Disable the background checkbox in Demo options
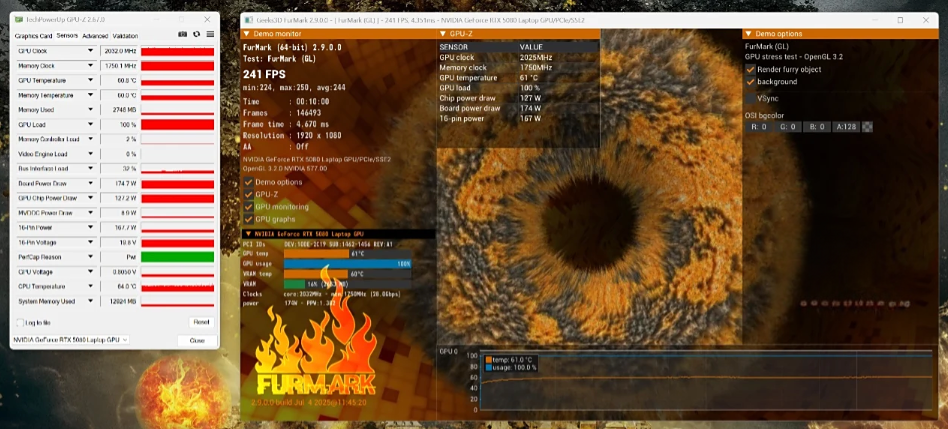Viewport: 948px width, 429px height. pos(750,82)
